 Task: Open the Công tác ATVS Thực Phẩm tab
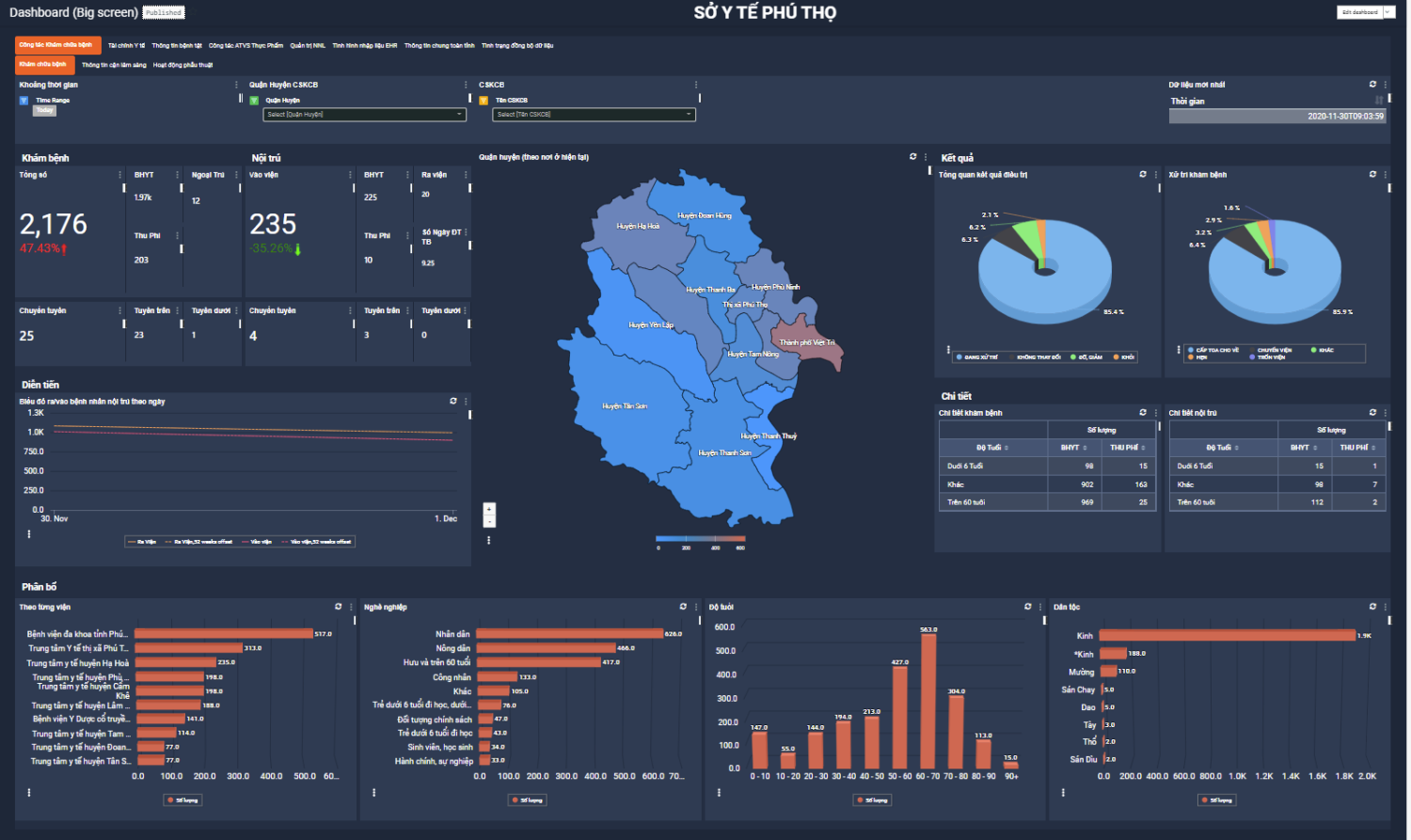[x=246, y=45]
